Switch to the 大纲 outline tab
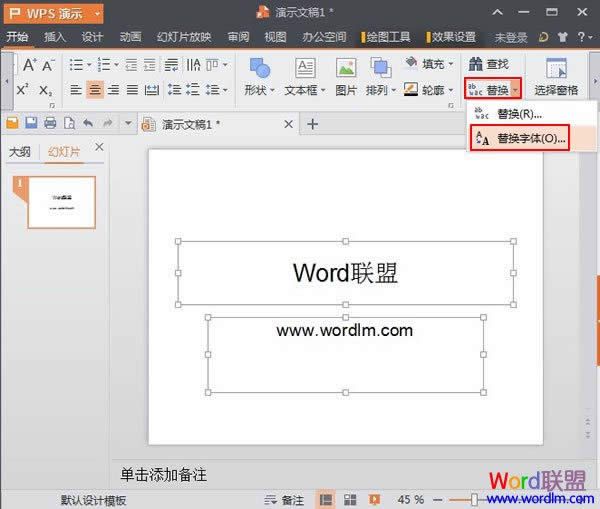The height and width of the screenshot is (509, 600). coord(20,152)
